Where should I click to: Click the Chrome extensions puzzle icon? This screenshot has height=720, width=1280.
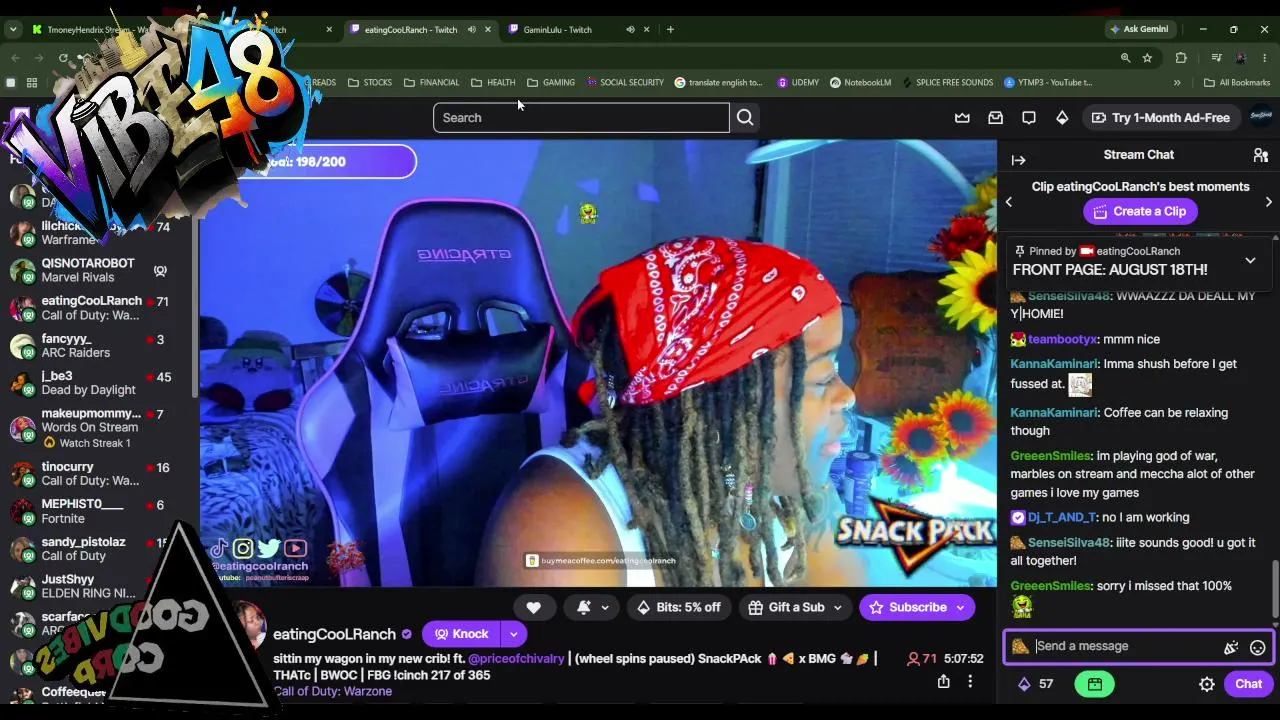tap(1181, 58)
